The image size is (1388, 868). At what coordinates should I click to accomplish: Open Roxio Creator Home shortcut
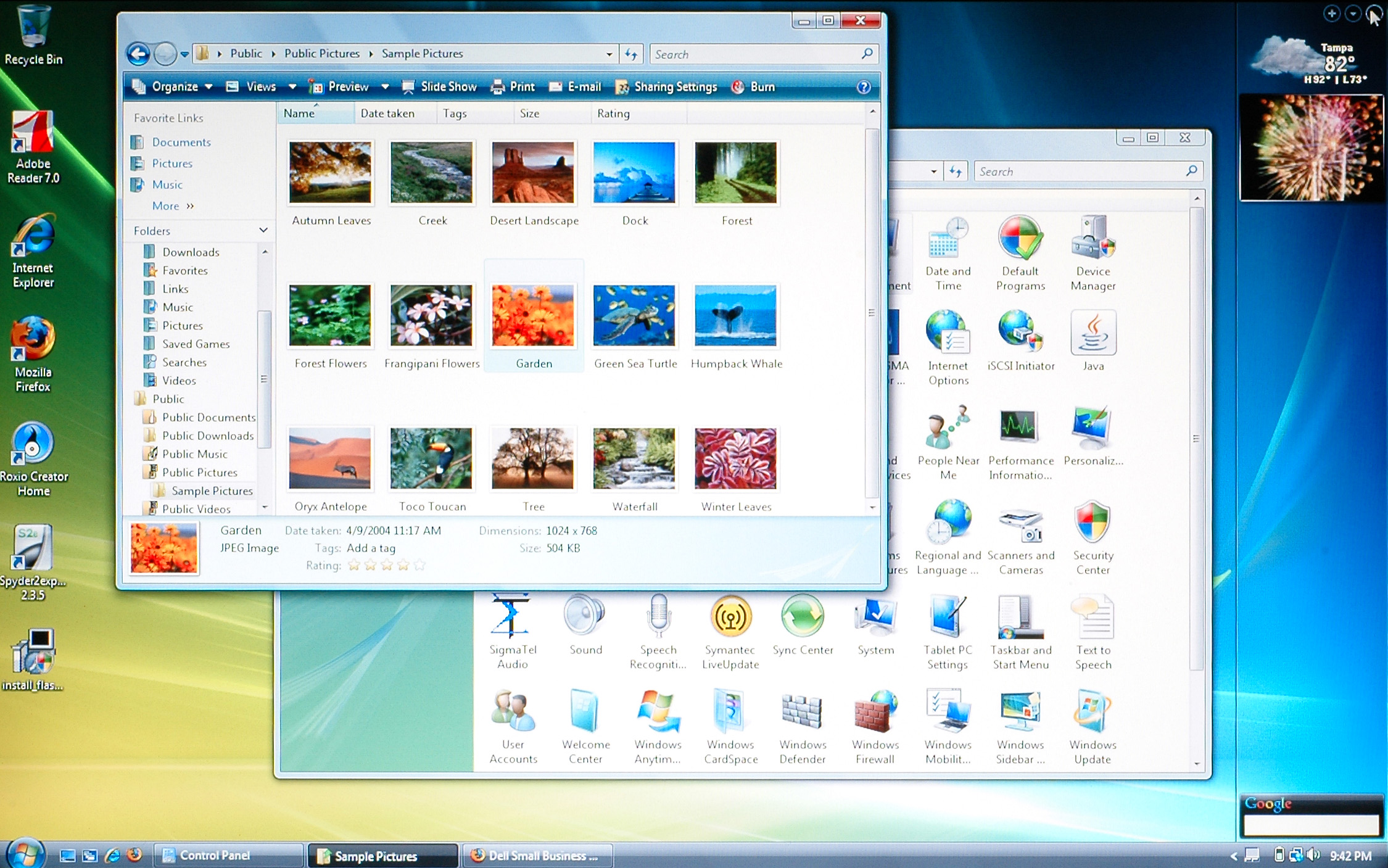coord(33,460)
